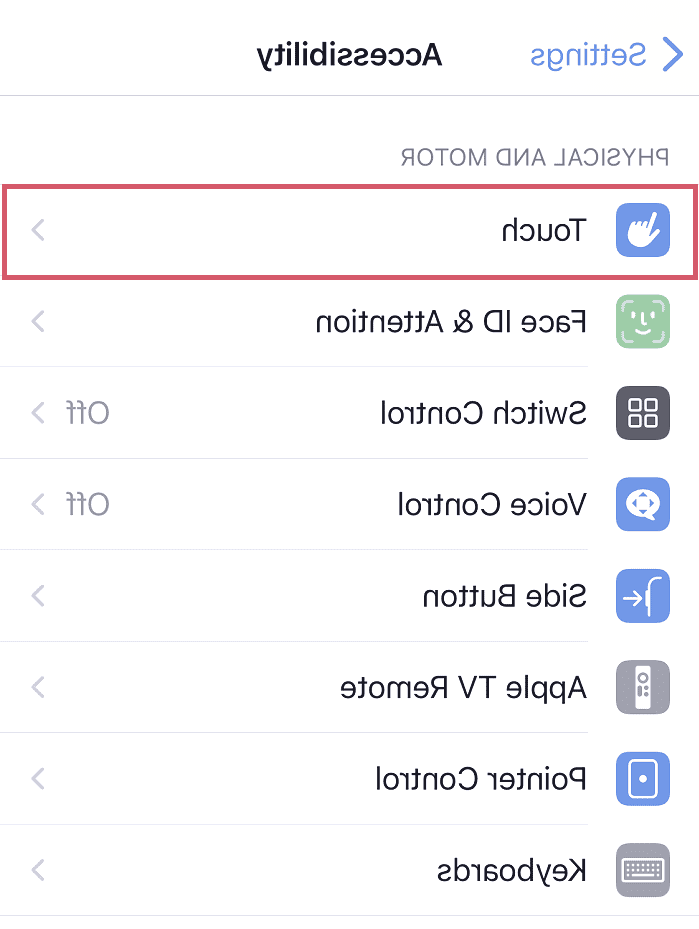
Task: Click the Voice Control icon
Action: 643,504
